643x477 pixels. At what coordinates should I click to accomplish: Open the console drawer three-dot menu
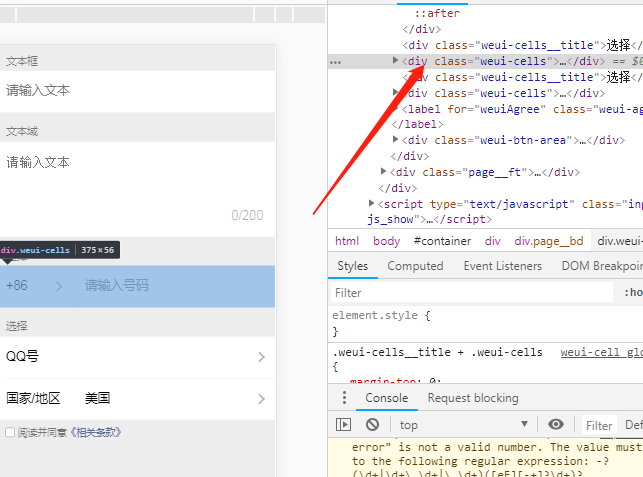(344, 397)
